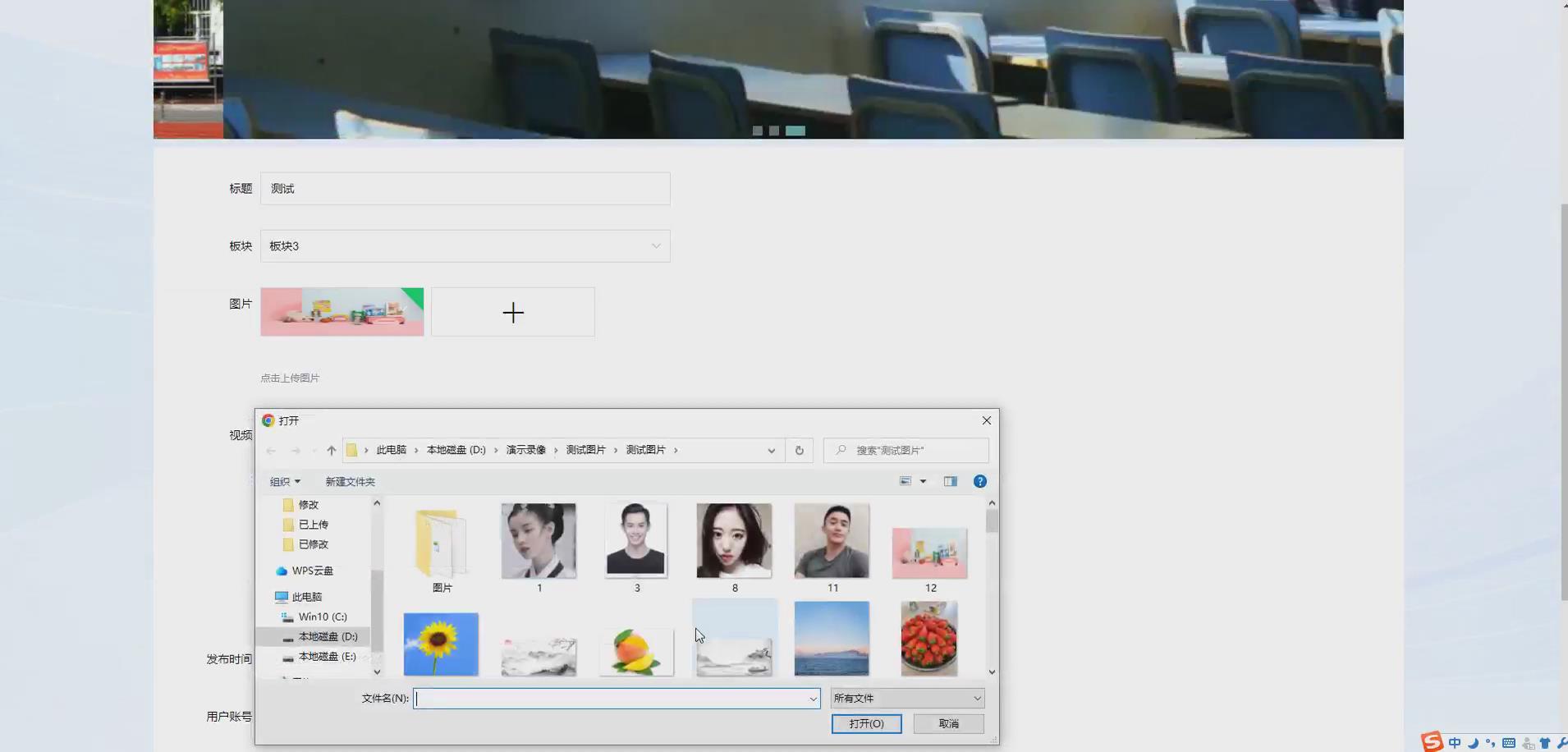Click the Back arrow in file dialog
This screenshot has height=752, width=1568.
point(271,451)
